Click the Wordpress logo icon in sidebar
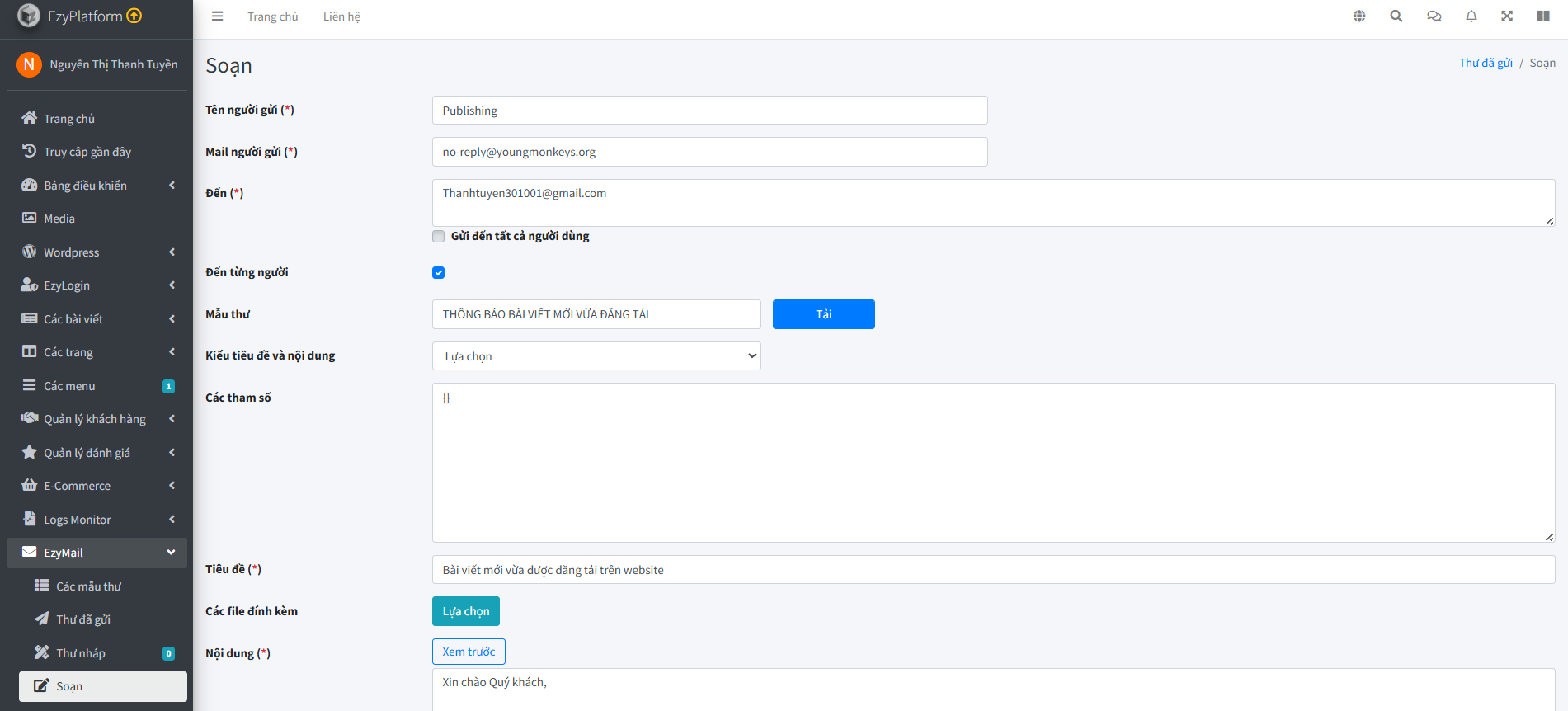This screenshot has width=1568, height=711. (x=29, y=252)
